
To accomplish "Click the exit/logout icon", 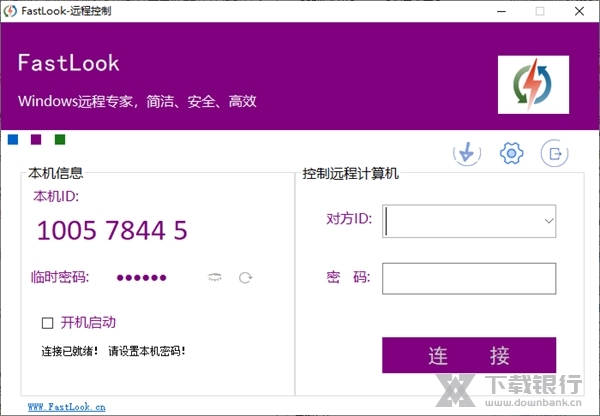I will [554, 153].
